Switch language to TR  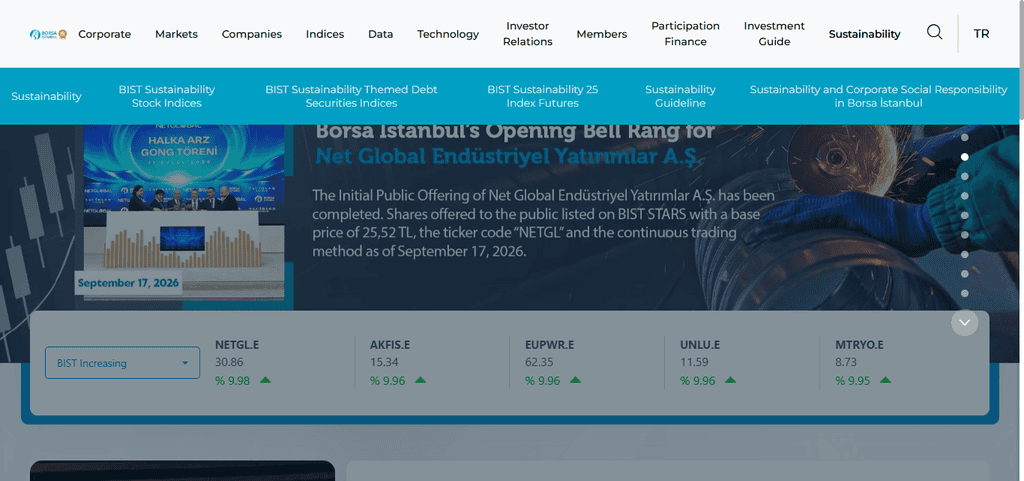point(981,33)
